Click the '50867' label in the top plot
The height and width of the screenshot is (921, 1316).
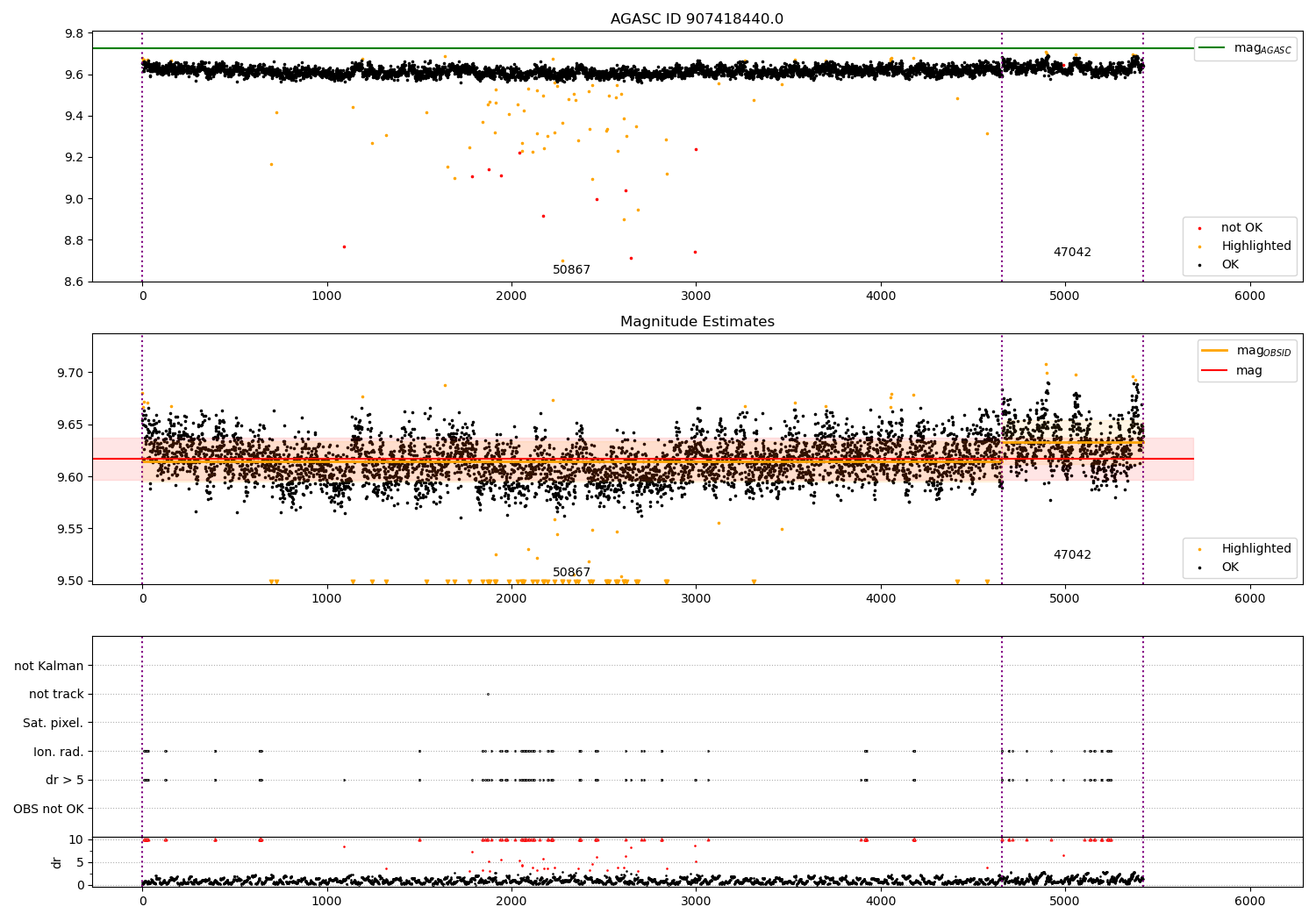coord(571,270)
